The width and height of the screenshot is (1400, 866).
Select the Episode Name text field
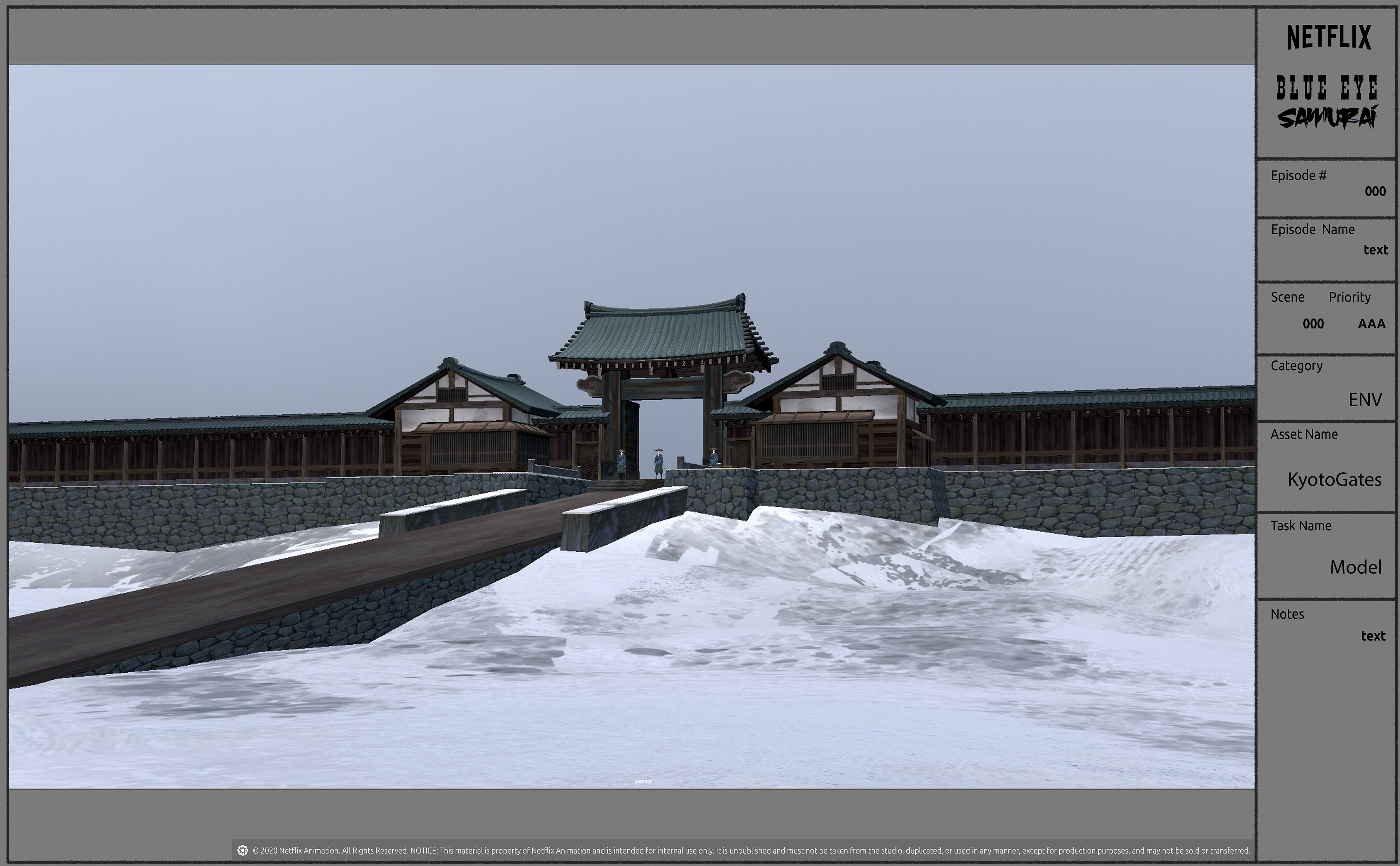click(1375, 250)
